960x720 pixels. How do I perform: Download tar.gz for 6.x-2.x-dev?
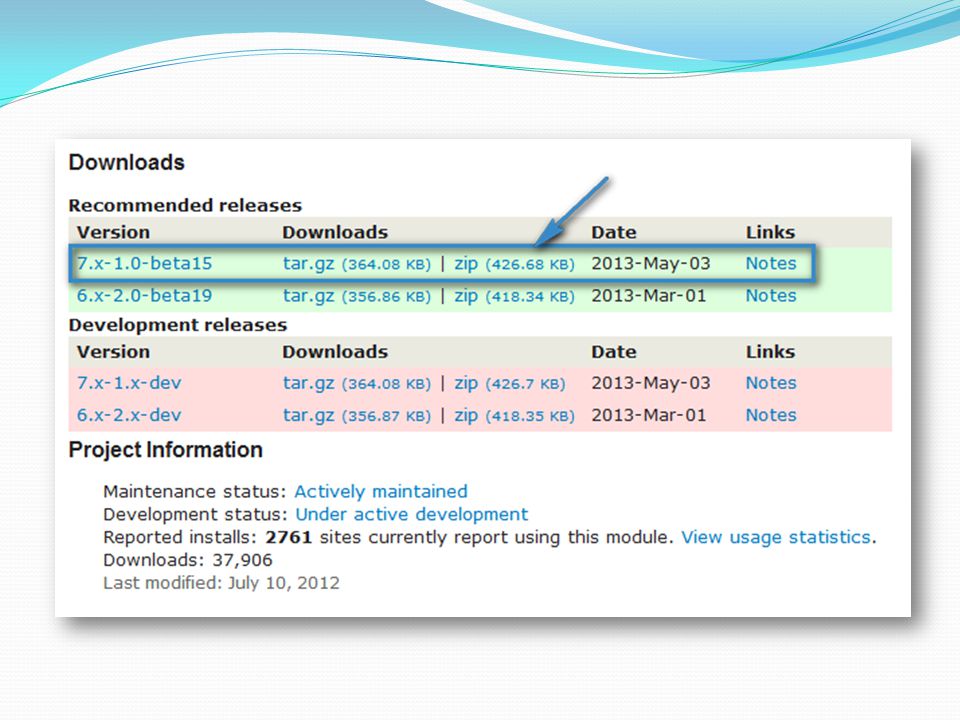pos(309,416)
